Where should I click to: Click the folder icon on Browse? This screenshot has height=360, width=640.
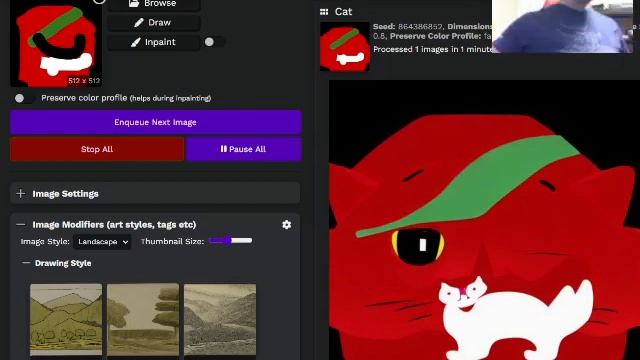coord(134,4)
